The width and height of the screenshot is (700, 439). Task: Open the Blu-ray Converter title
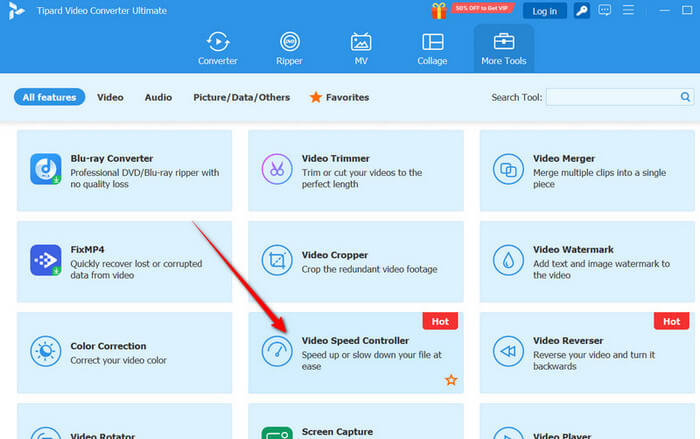coord(112,158)
